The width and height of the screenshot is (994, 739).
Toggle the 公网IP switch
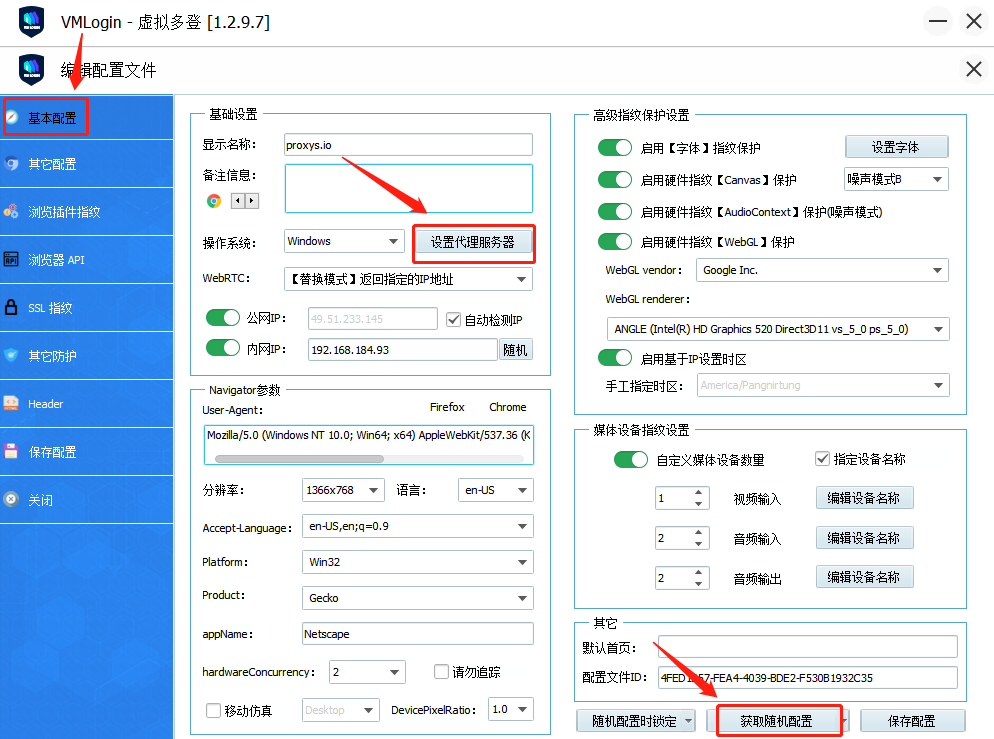(x=223, y=319)
